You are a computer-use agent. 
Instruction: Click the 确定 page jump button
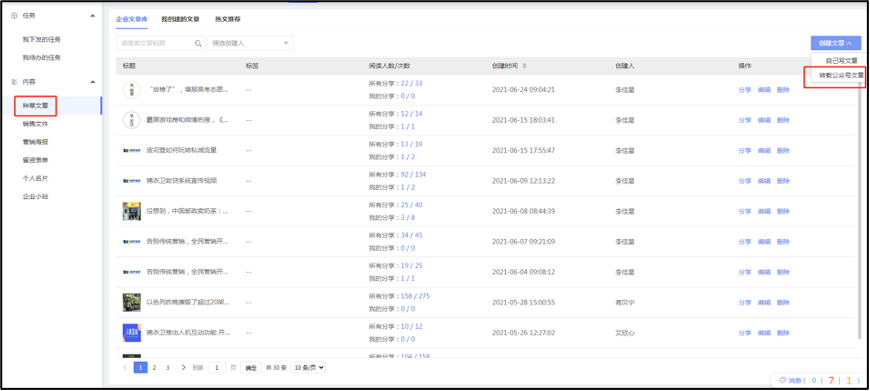(251, 368)
